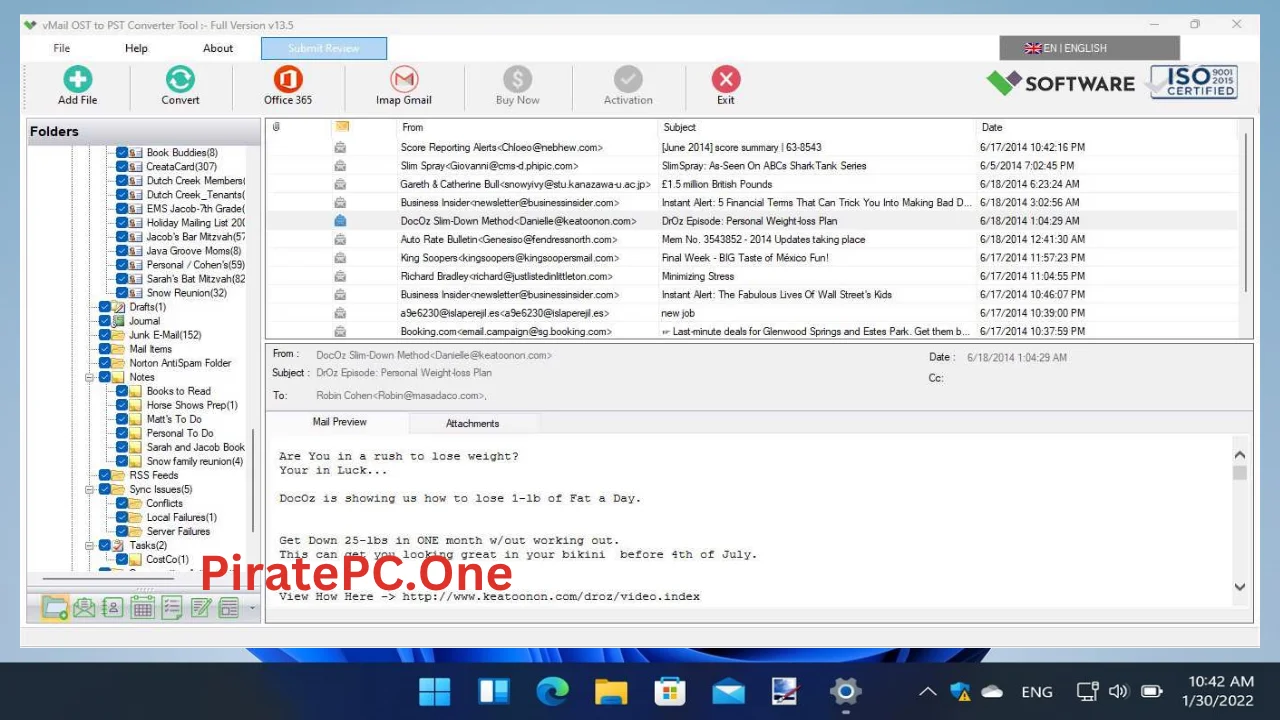Open Settings gear on taskbar

click(x=846, y=691)
